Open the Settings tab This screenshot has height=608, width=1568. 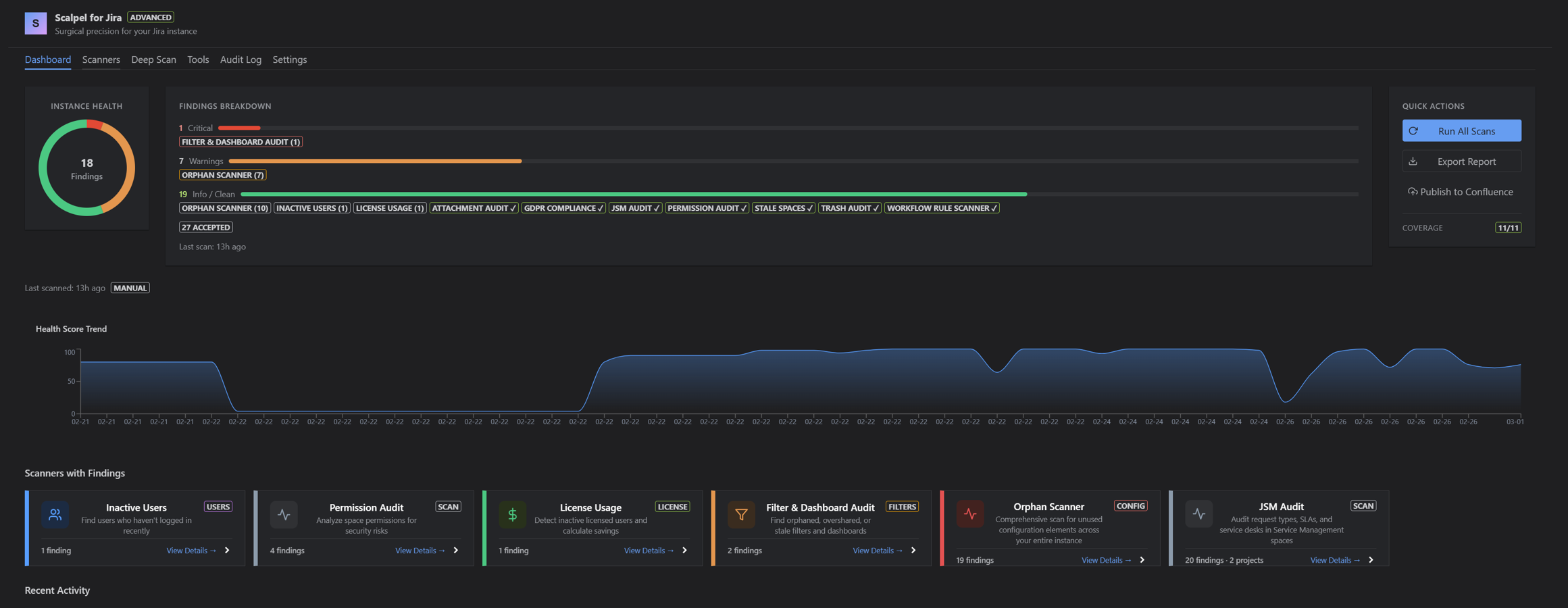(290, 59)
